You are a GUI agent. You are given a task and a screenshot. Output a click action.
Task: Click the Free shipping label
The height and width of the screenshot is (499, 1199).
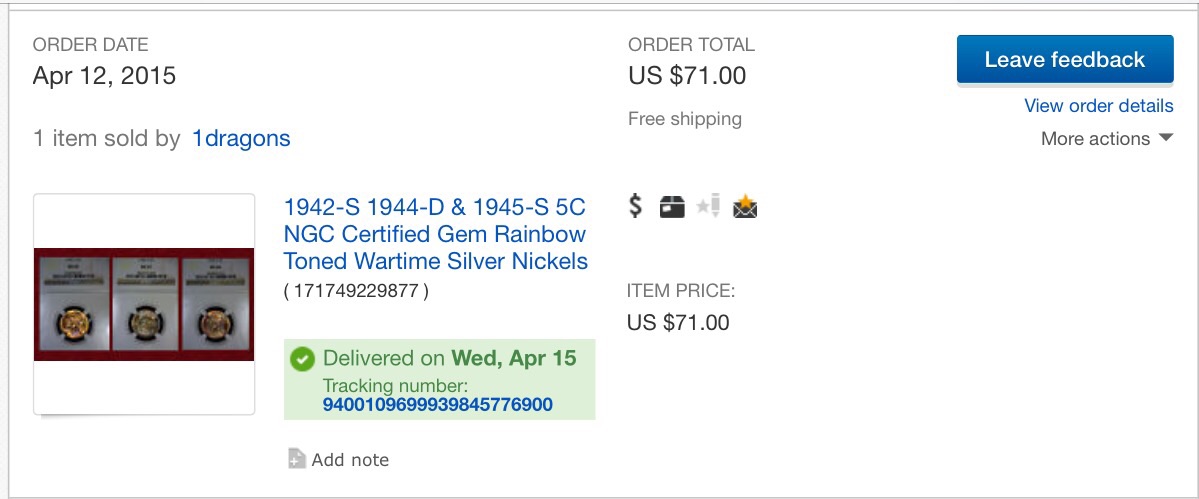684,118
